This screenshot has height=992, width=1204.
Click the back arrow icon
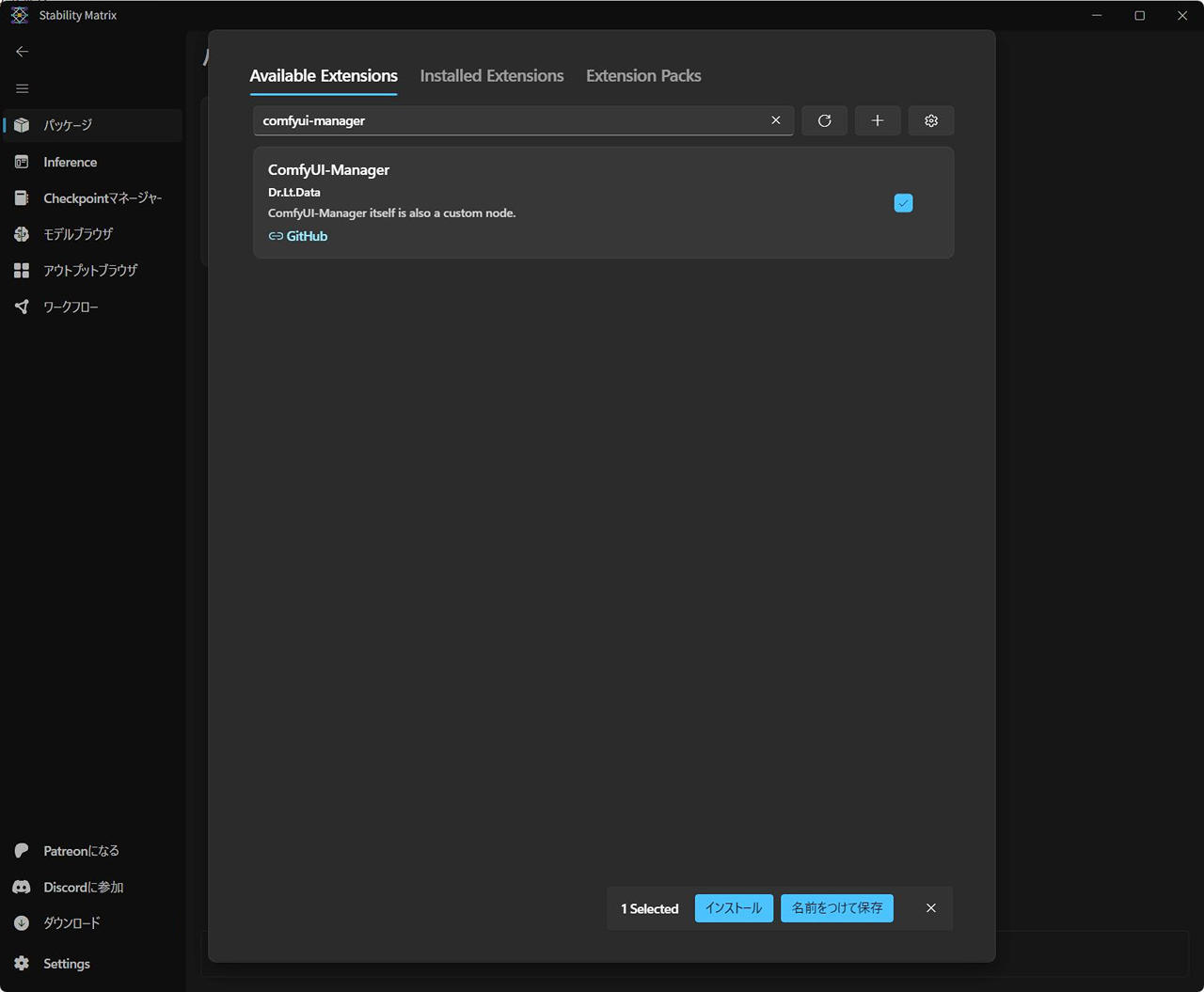[23, 52]
